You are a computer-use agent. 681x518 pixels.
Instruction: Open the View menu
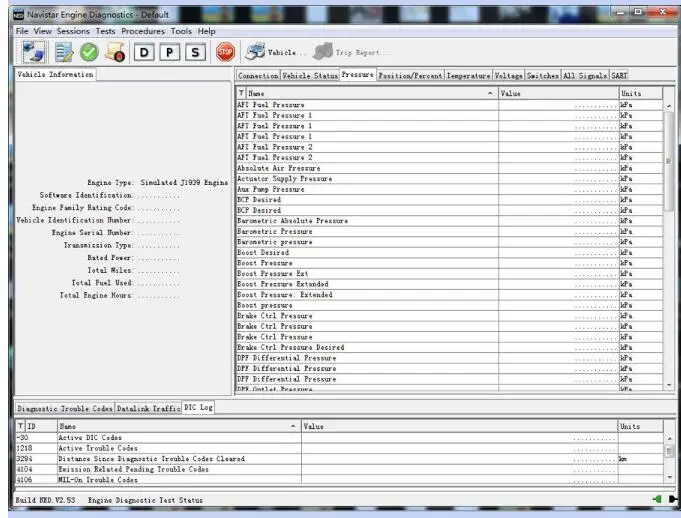tap(43, 31)
